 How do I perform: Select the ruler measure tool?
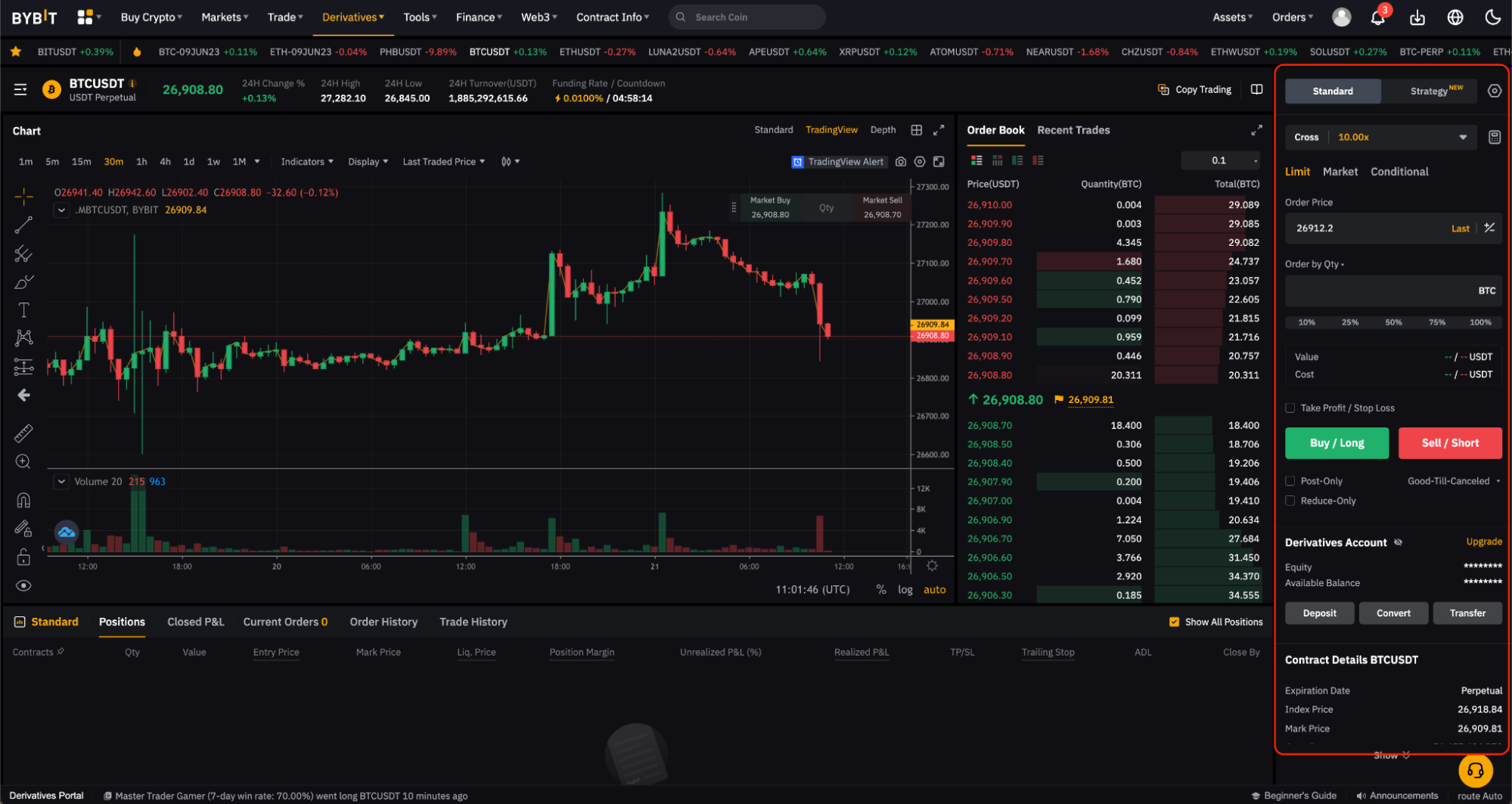click(x=23, y=433)
